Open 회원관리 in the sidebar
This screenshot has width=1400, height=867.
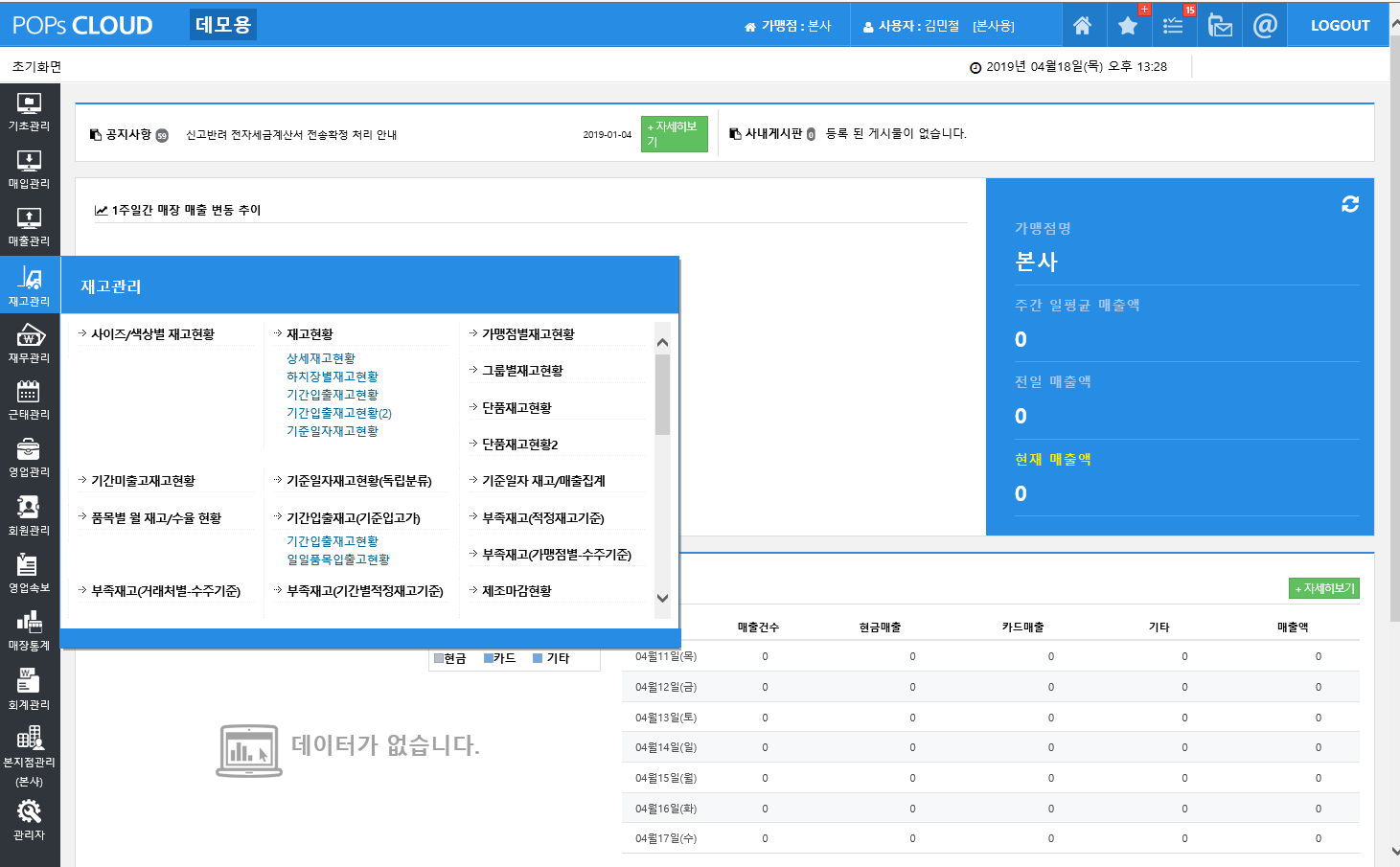[30, 515]
